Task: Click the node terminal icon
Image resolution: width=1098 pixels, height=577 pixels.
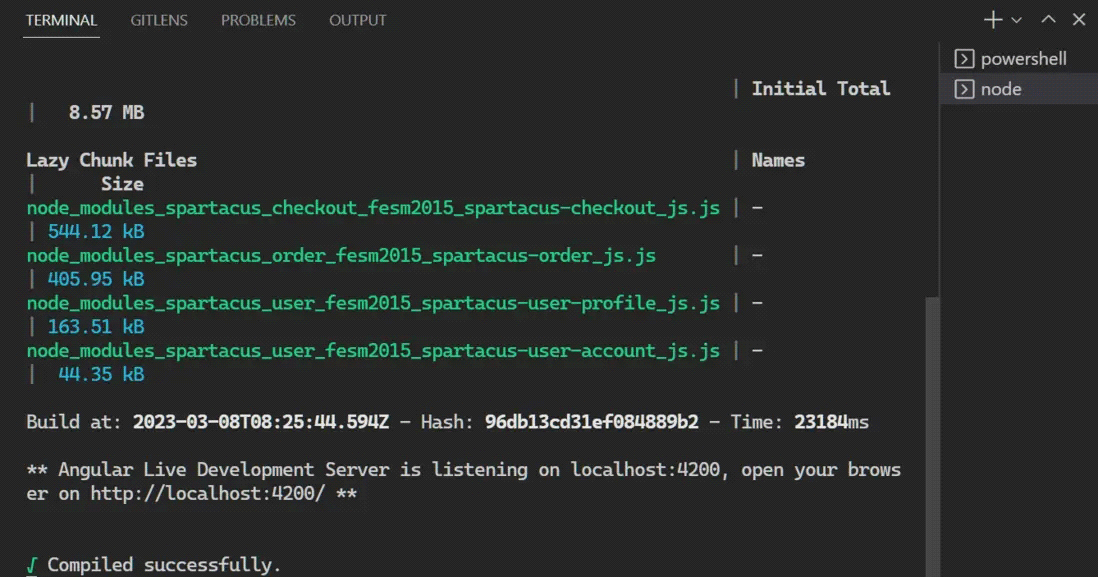Action: pyautogui.click(x=964, y=89)
